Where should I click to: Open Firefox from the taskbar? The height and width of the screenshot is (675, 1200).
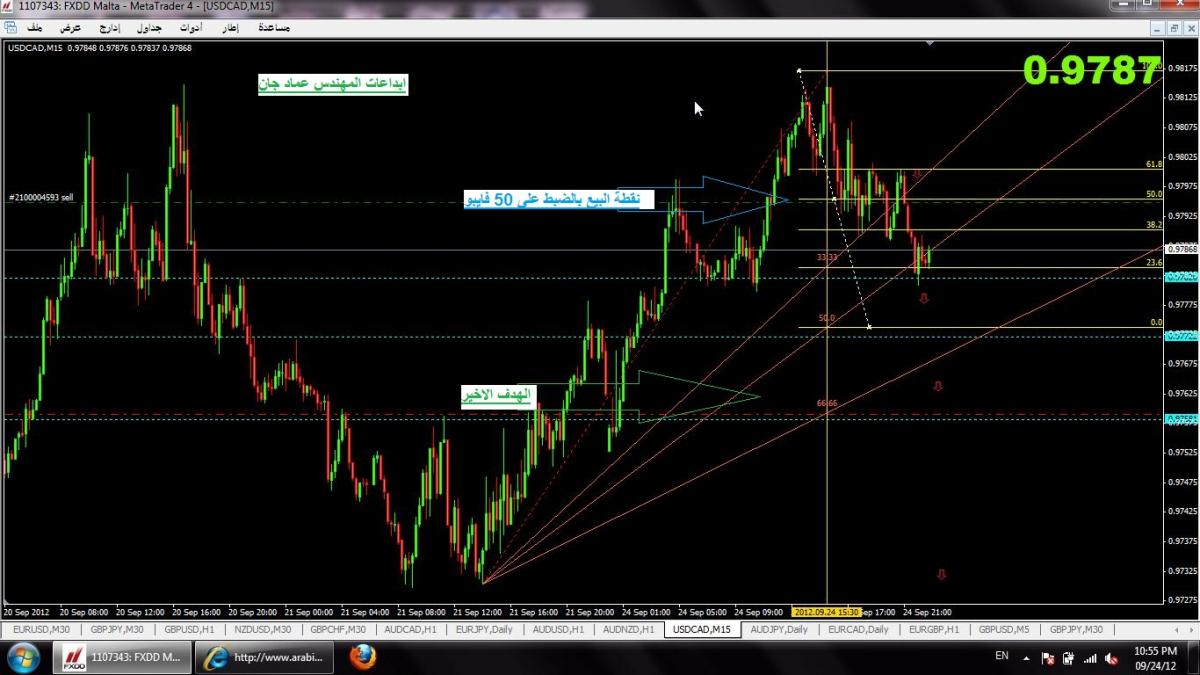(x=363, y=657)
